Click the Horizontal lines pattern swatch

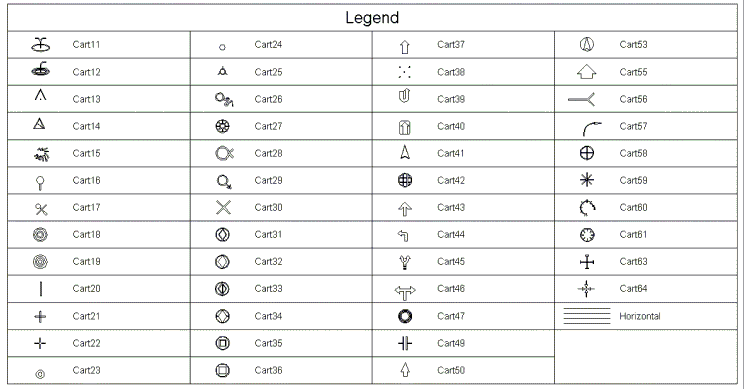587,316
